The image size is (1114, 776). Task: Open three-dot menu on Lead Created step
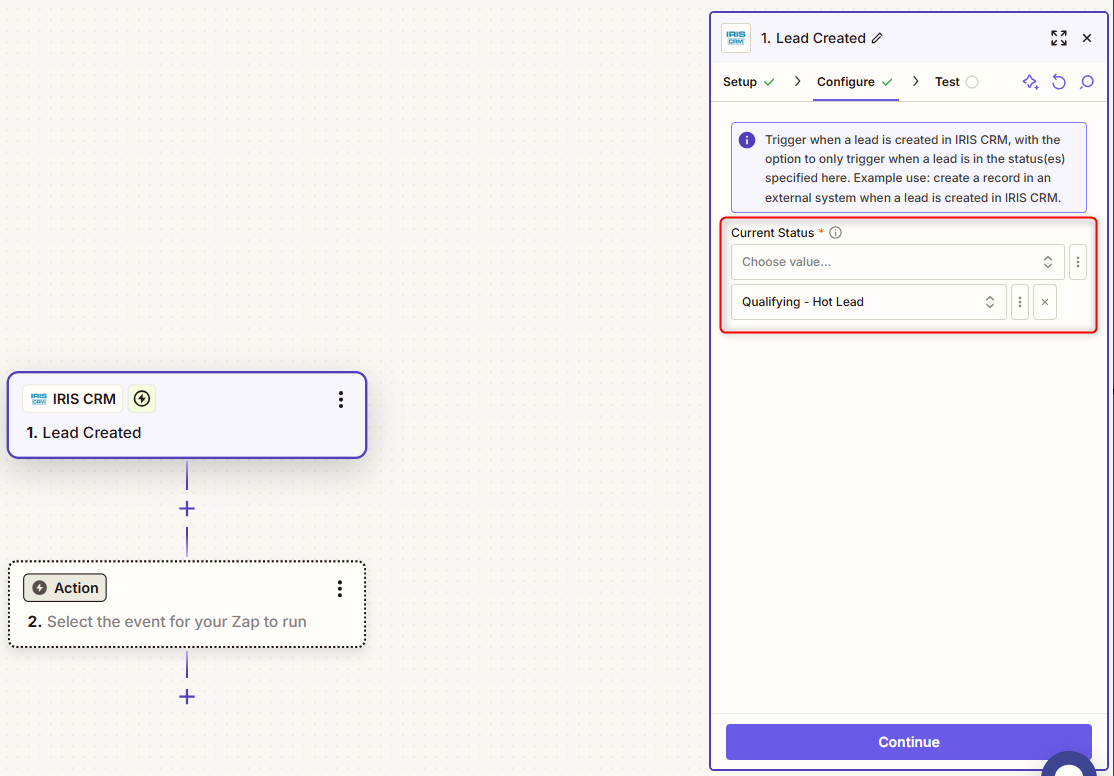pos(340,400)
